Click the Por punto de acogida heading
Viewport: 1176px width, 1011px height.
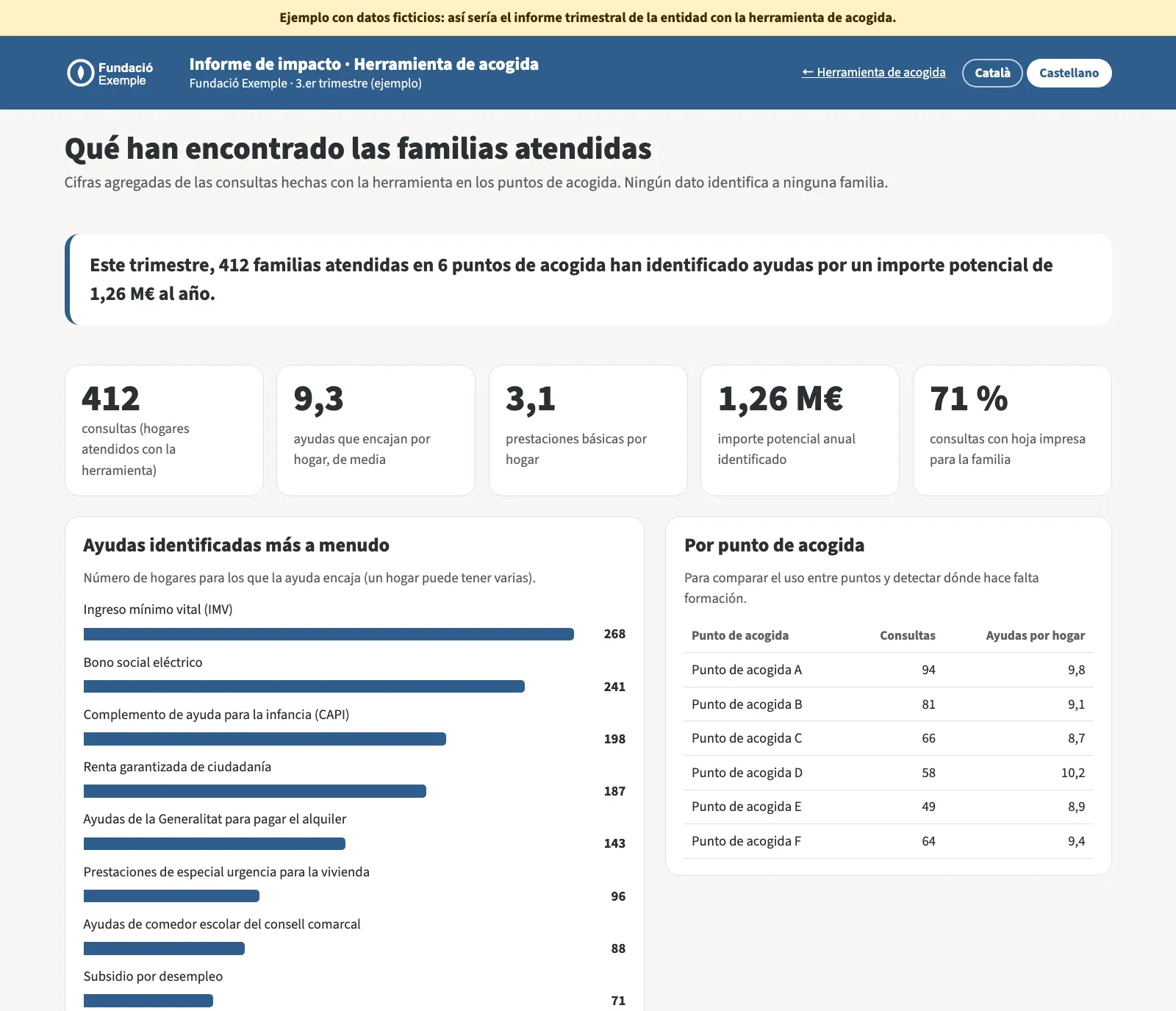tap(774, 545)
